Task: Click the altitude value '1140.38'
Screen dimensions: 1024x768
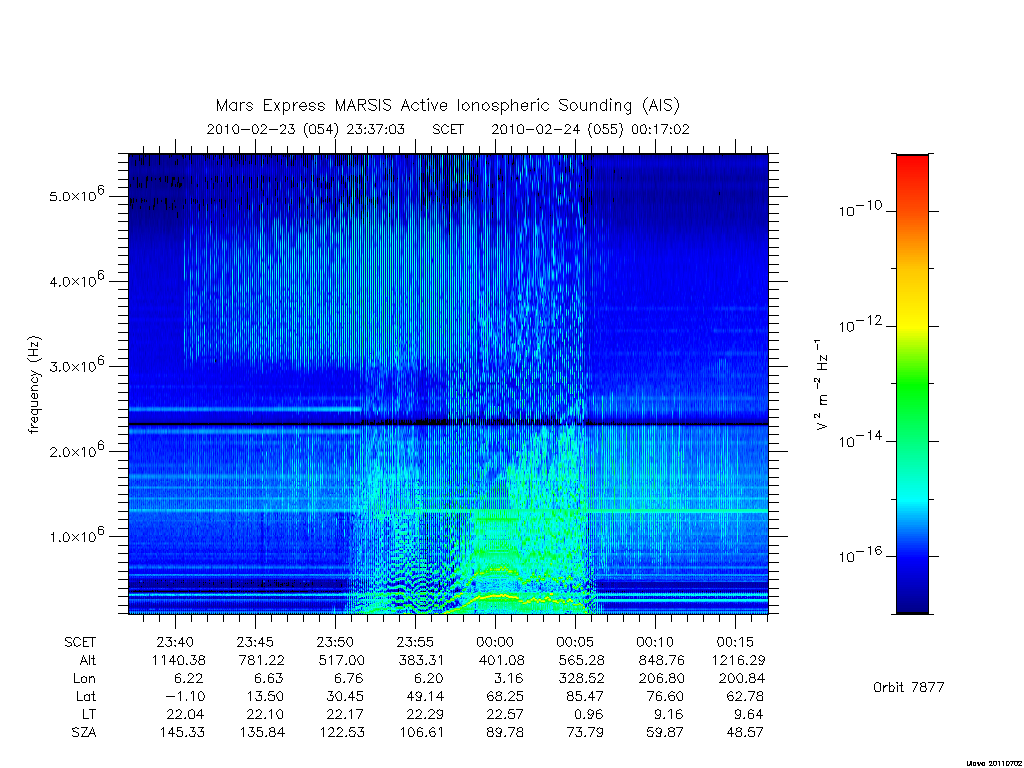Action: tap(178, 660)
